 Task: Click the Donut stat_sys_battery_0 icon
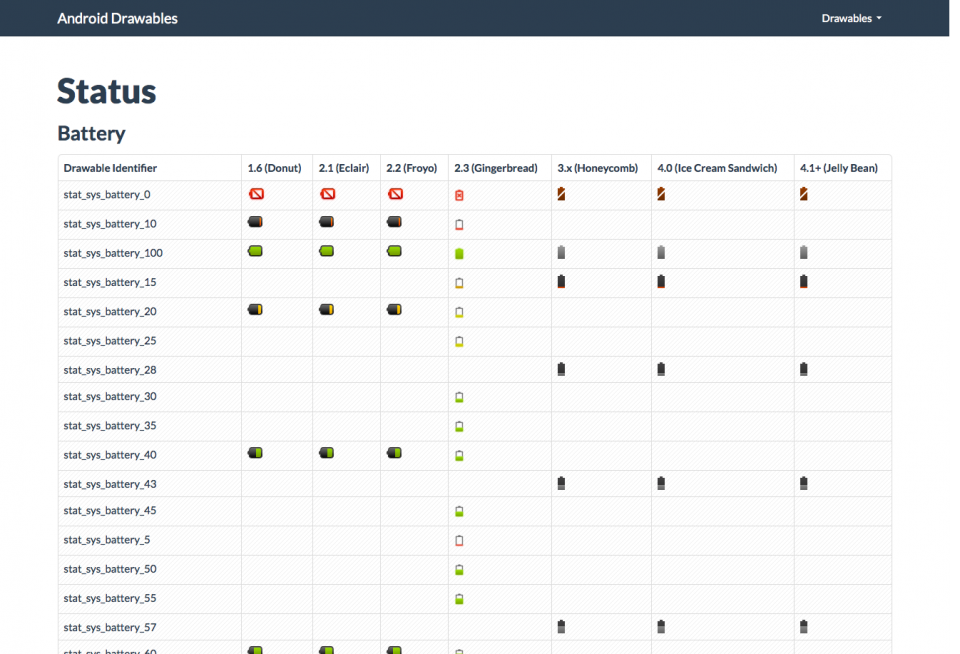pos(256,194)
